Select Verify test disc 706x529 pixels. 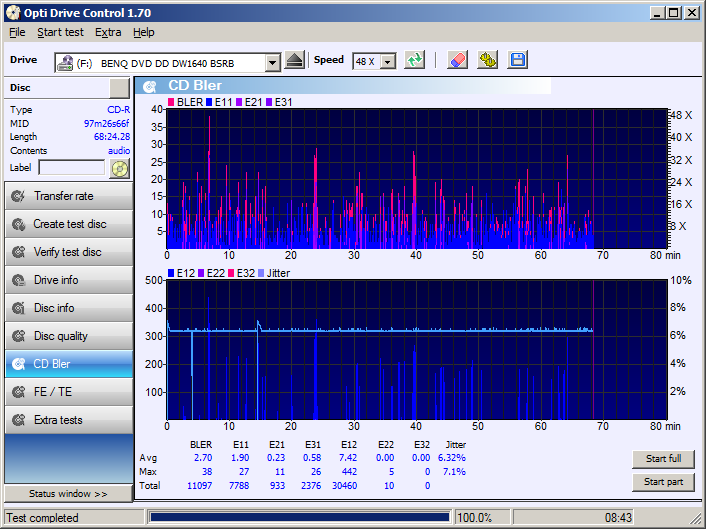68,252
